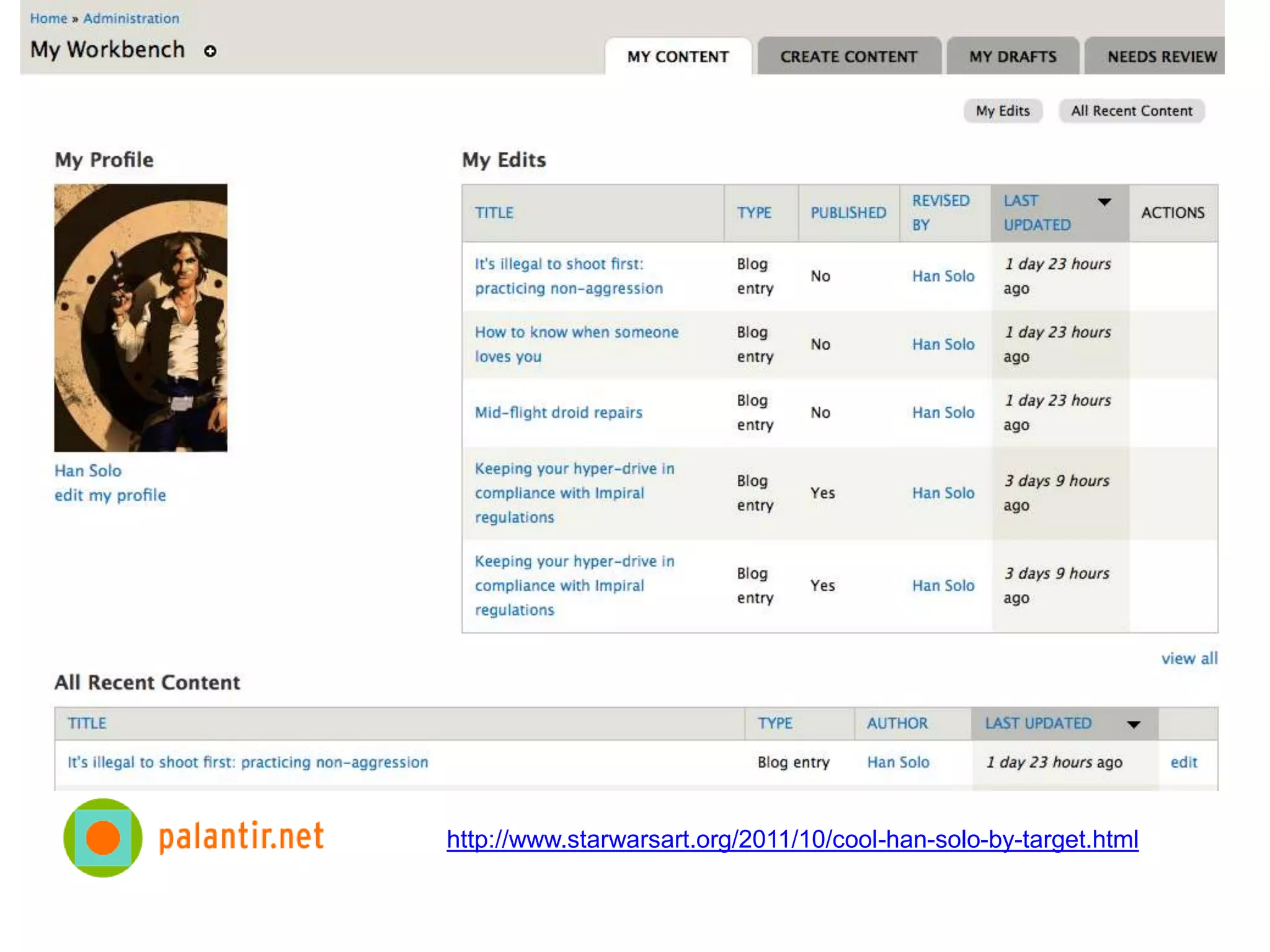Click the All Recent Content button

[x=1131, y=111]
